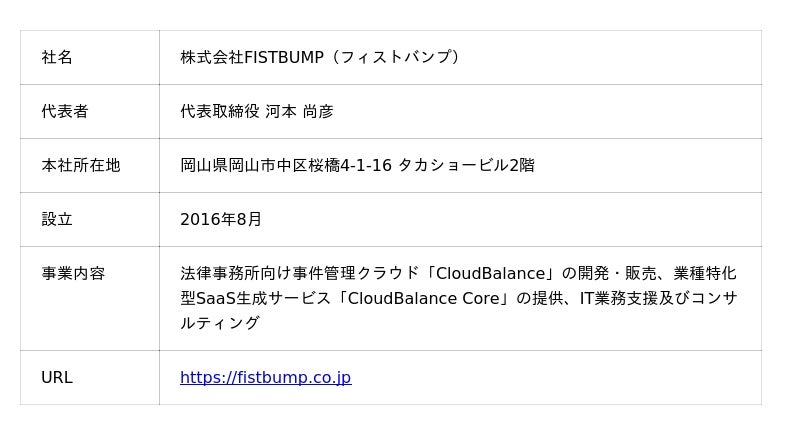The width and height of the screenshot is (800, 435).
Task: Click the （フィストバンプ） katakana reading
Action: (397, 58)
